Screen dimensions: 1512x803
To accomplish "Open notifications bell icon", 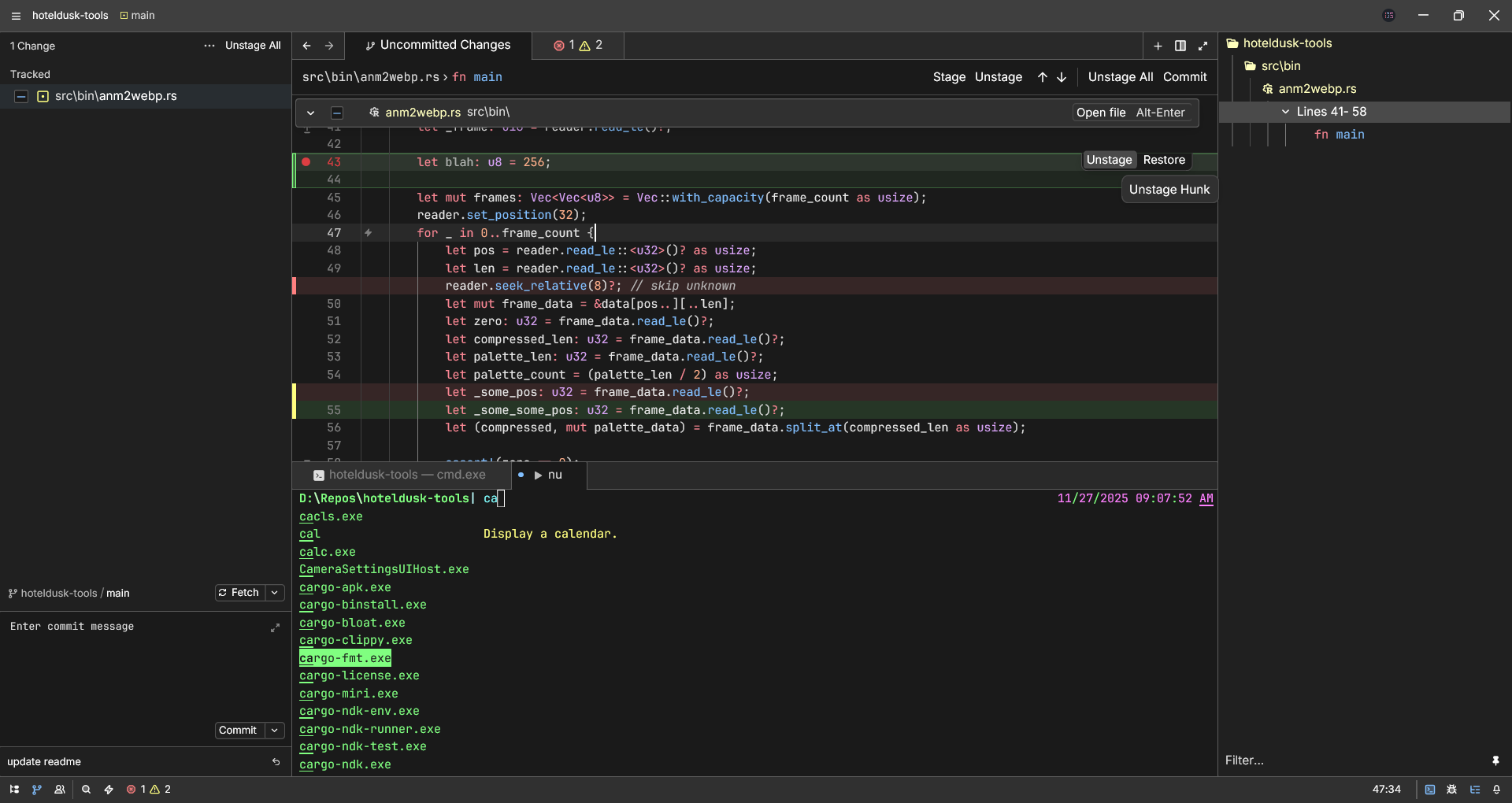I will [x=1497, y=790].
